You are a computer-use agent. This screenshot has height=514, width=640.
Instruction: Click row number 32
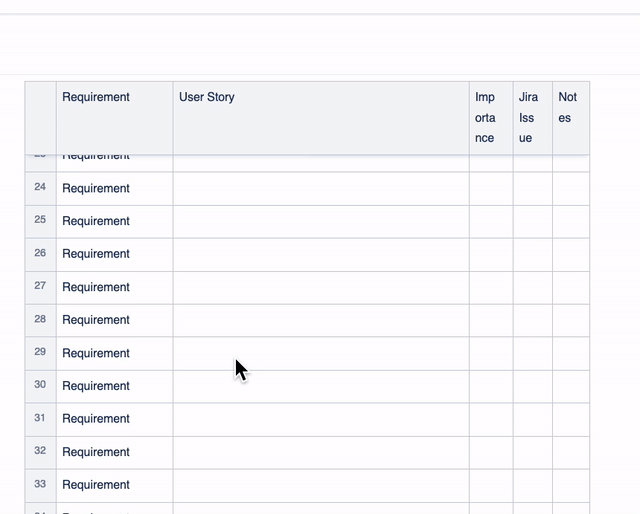point(40,451)
